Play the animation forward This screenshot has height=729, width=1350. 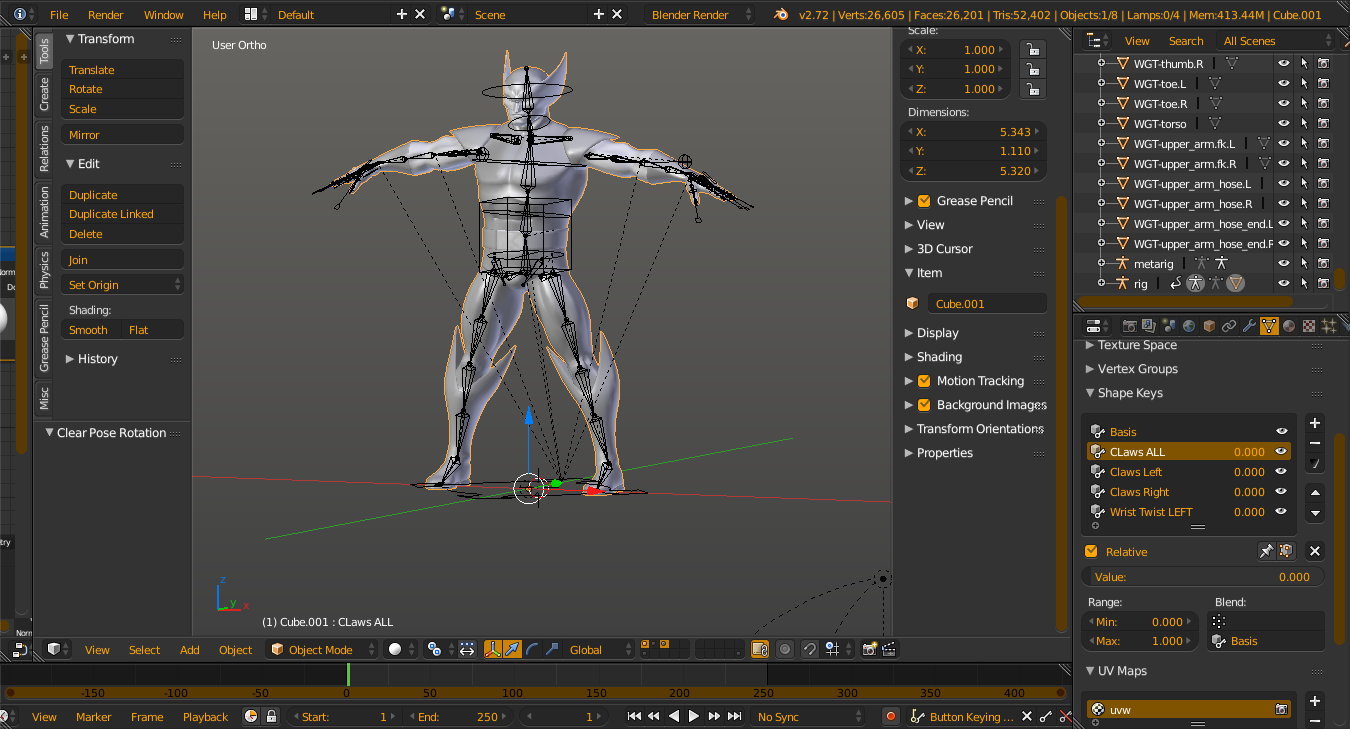coord(694,717)
